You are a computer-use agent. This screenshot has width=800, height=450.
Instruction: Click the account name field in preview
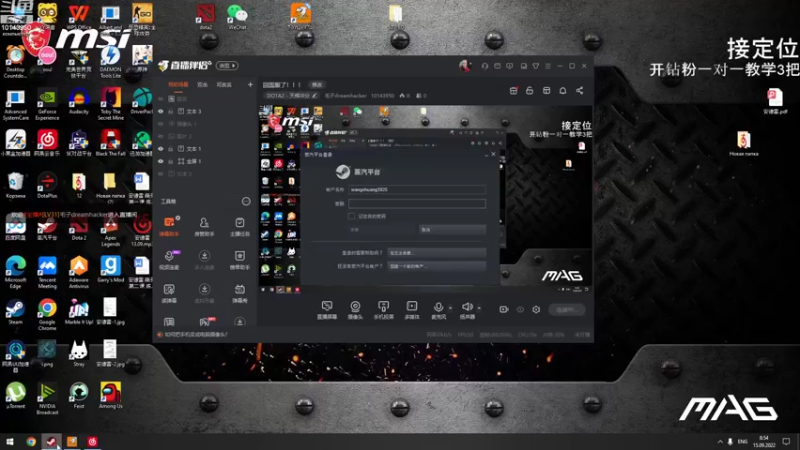(x=417, y=189)
